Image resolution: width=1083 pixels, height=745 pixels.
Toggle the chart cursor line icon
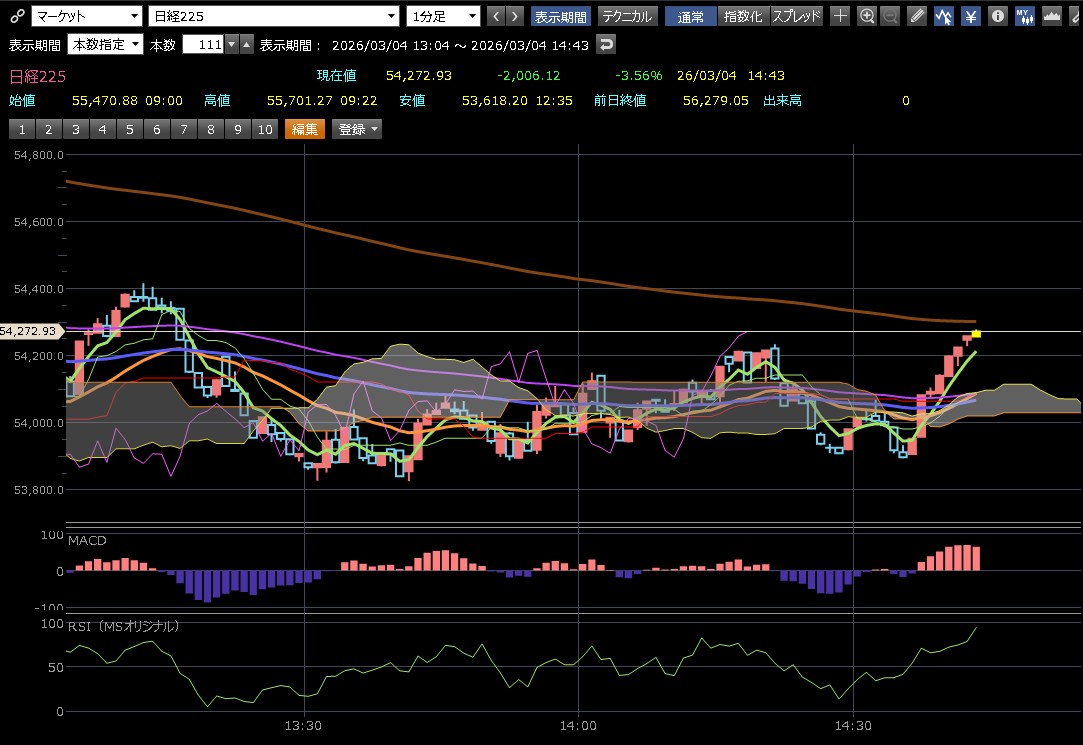(x=944, y=16)
